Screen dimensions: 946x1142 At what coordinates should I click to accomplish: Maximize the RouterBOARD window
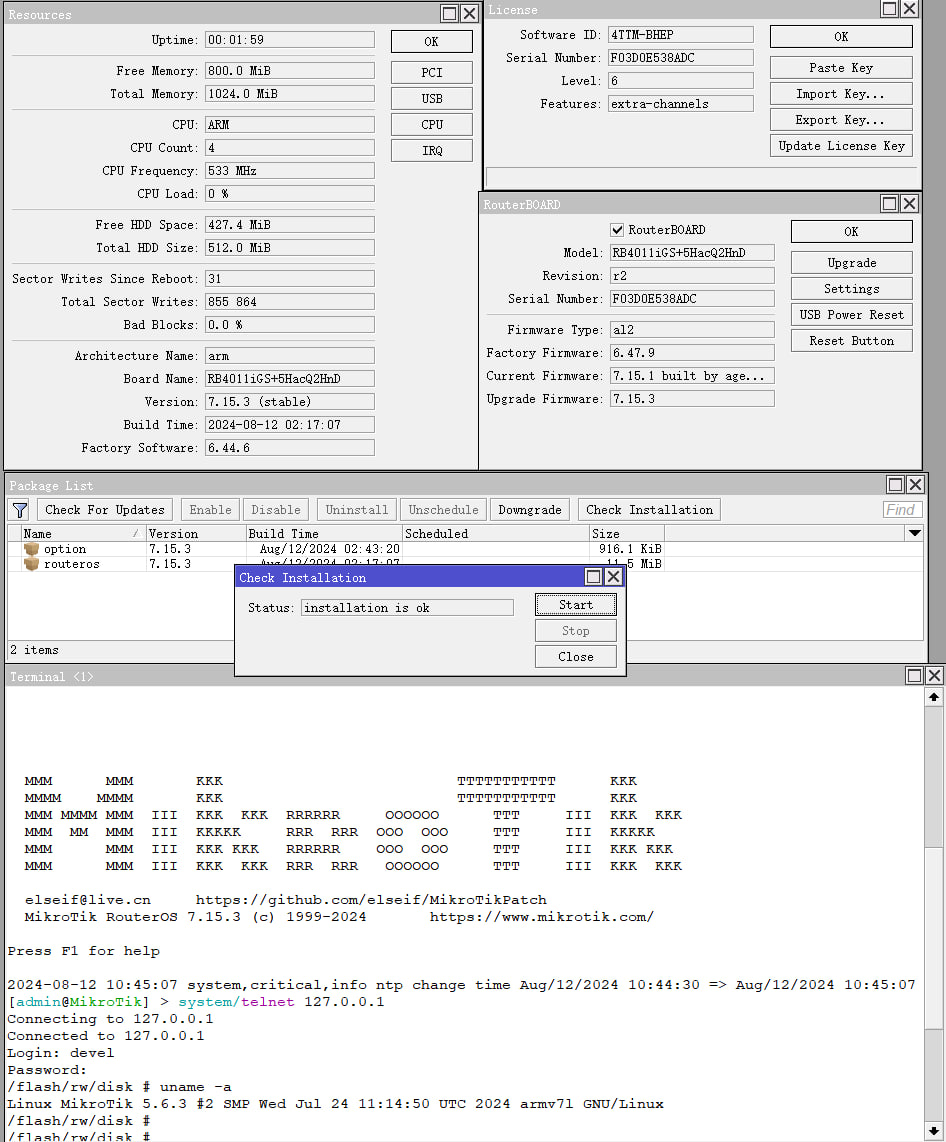(x=889, y=204)
